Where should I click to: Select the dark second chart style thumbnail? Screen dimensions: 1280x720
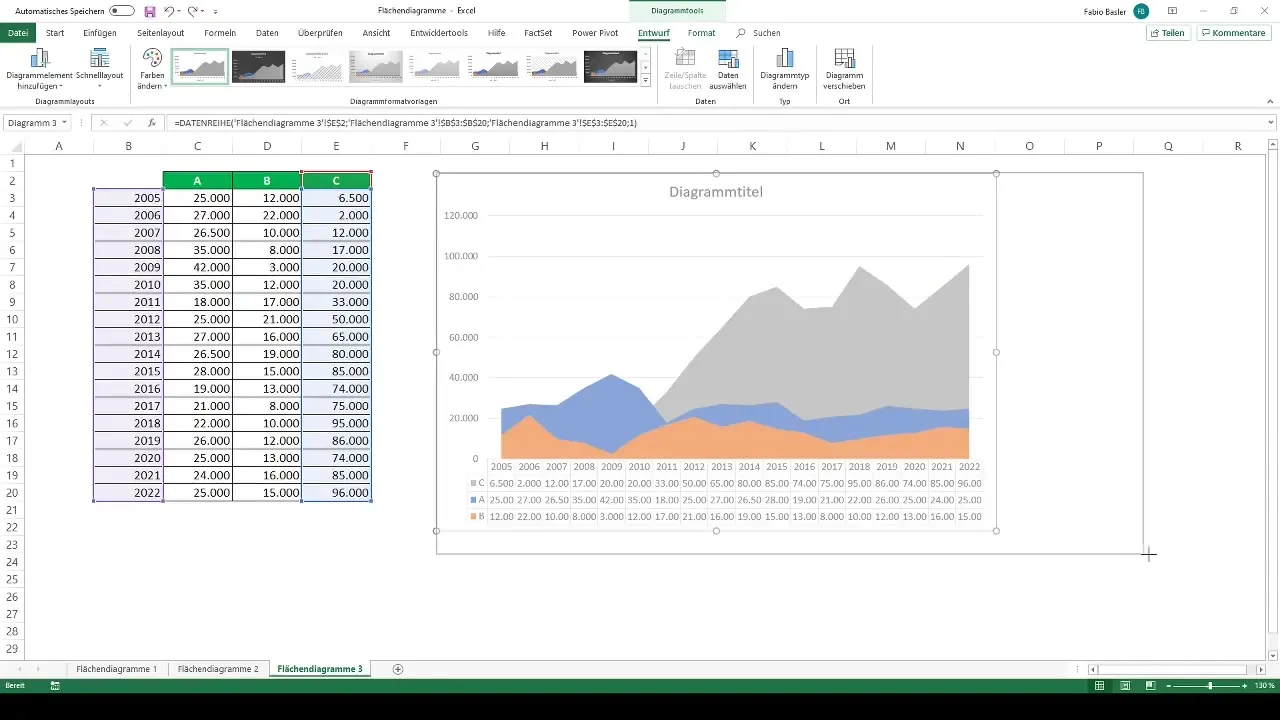point(258,66)
